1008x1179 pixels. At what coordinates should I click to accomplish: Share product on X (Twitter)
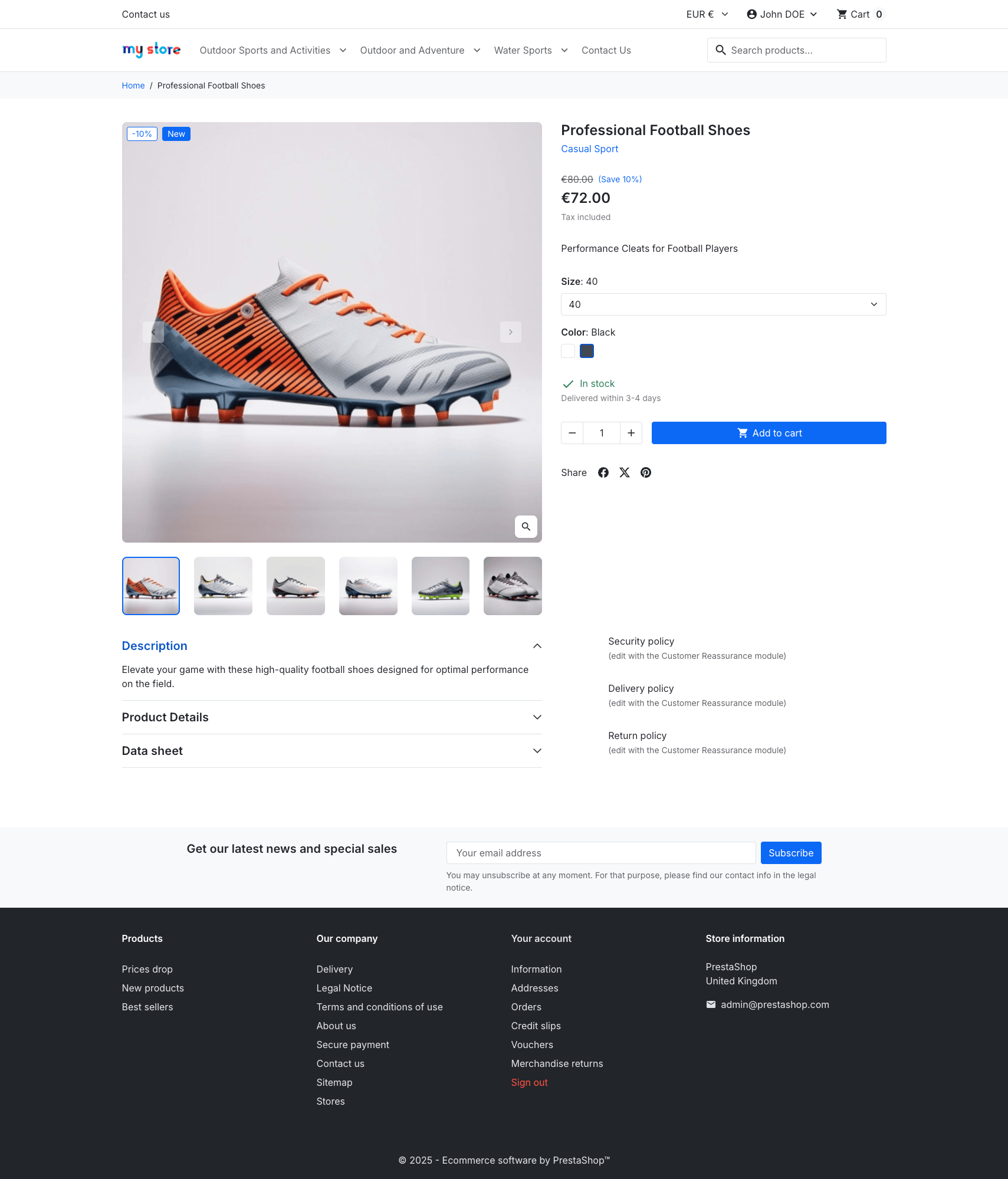pos(625,472)
